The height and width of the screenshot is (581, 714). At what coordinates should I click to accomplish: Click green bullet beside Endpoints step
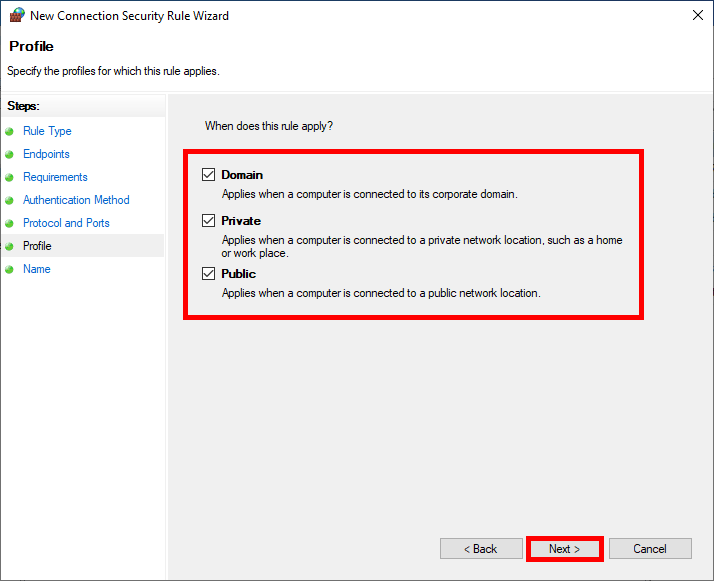(x=10, y=154)
